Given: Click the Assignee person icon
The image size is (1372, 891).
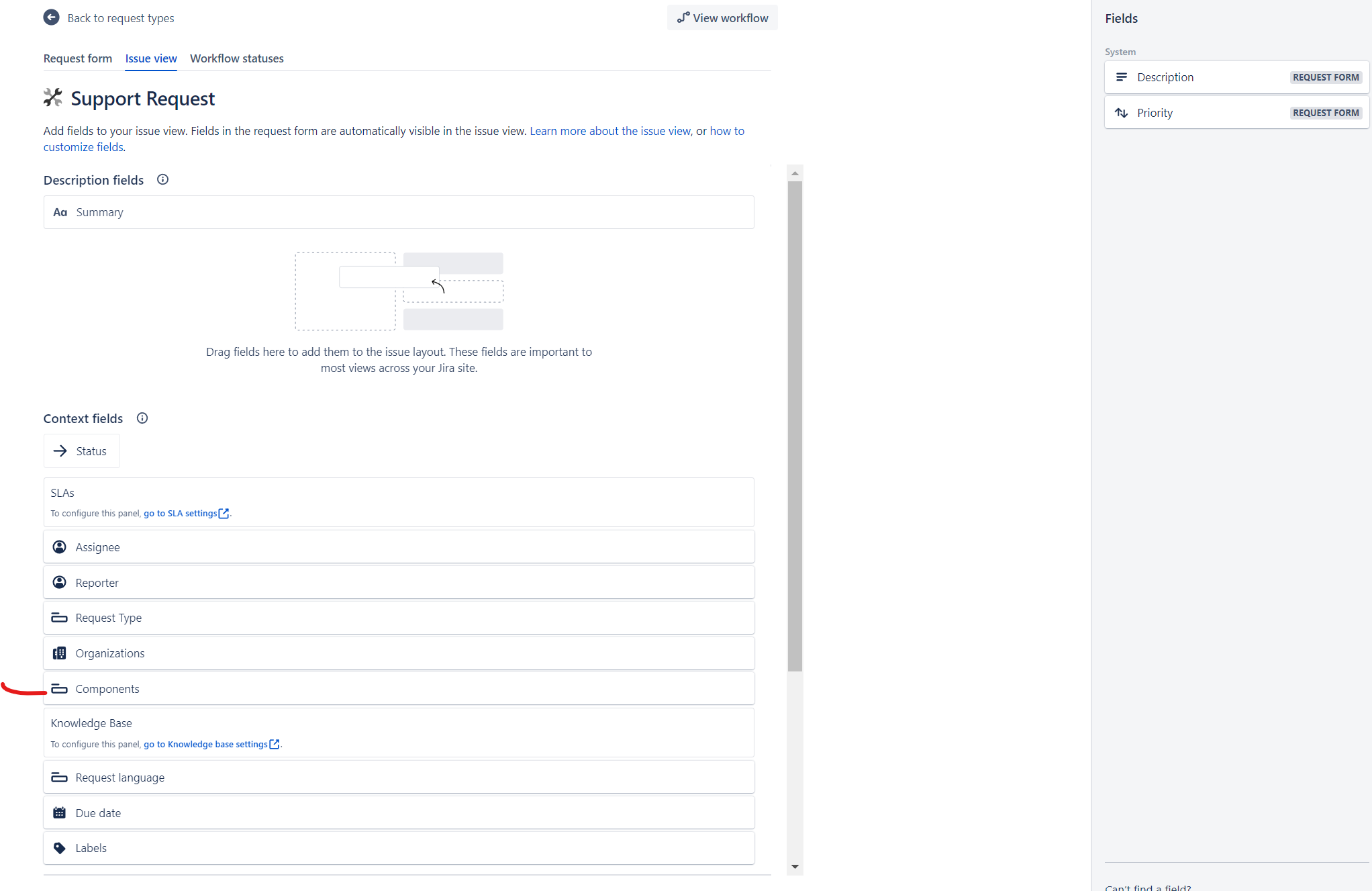Looking at the screenshot, I should [x=60, y=547].
